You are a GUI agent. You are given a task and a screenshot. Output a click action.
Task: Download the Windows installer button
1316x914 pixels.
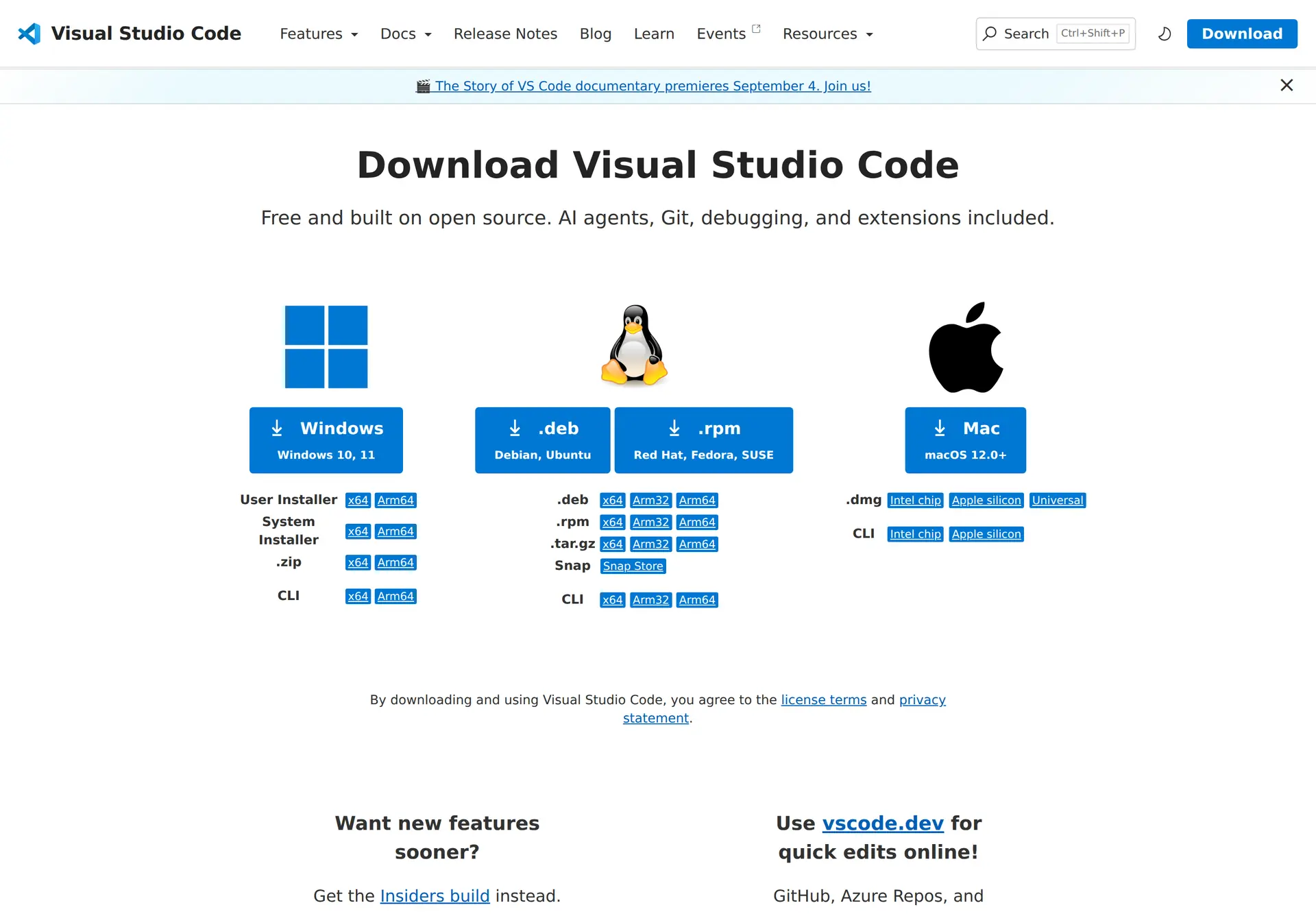pyautogui.click(x=326, y=440)
